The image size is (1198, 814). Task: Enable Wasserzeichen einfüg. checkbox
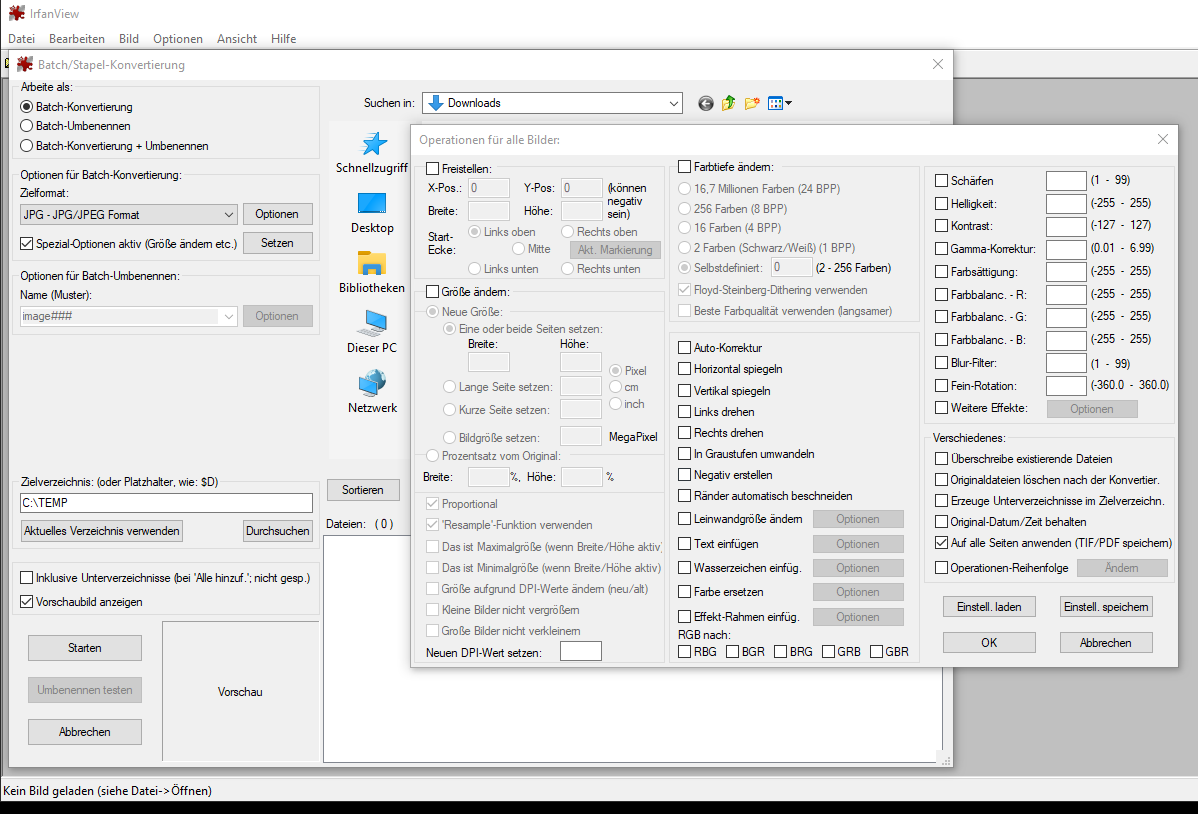(685, 568)
